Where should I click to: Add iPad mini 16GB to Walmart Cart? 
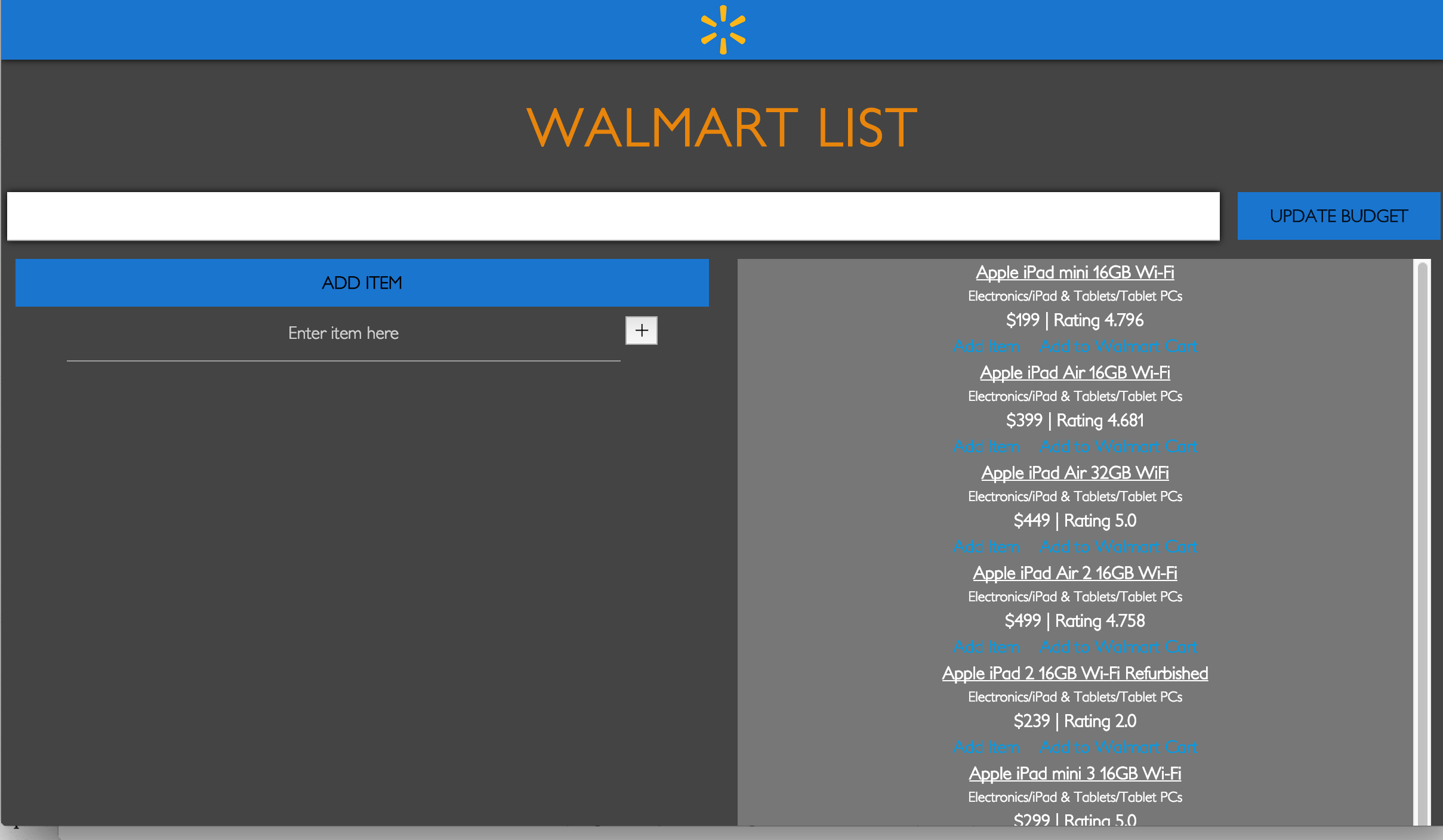click(x=1118, y=347)
